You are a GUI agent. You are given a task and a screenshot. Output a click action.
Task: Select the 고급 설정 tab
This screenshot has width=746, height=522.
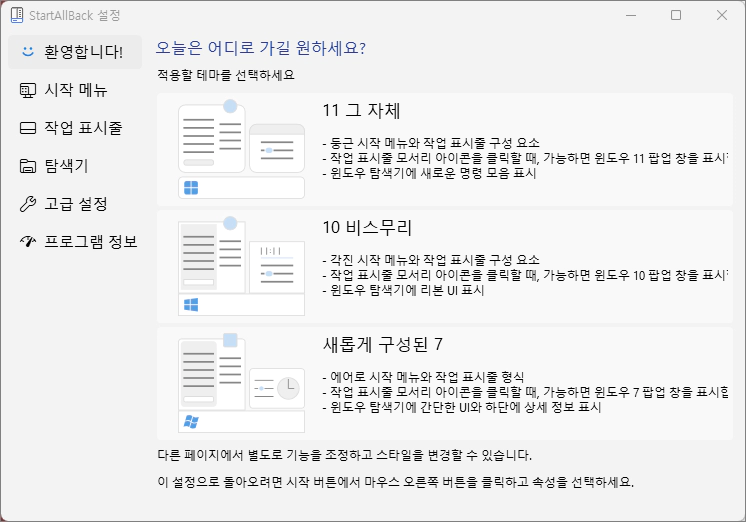point(75,204)
